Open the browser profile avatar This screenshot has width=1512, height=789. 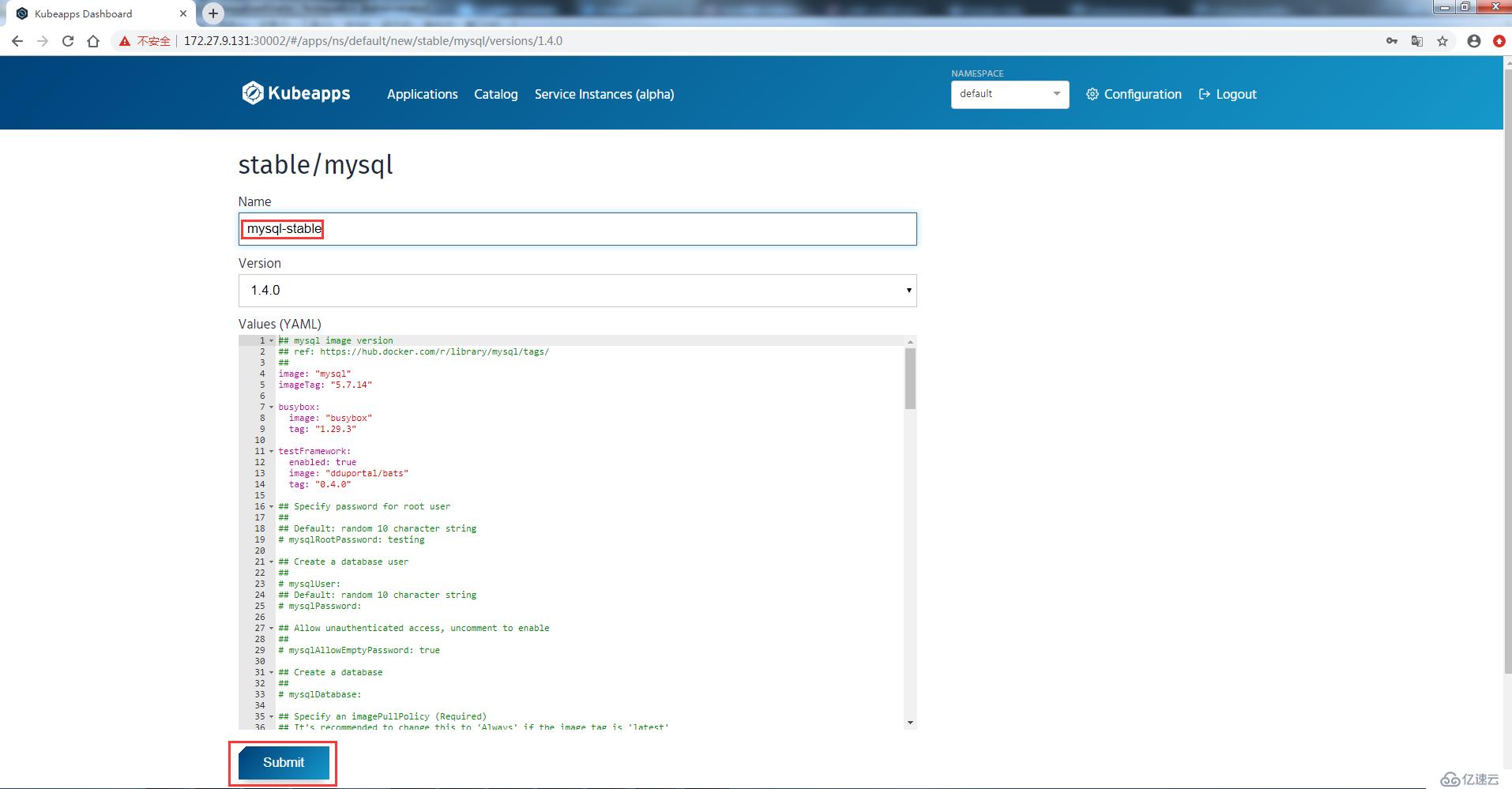pyautogui.click(x=1474, y=41)
